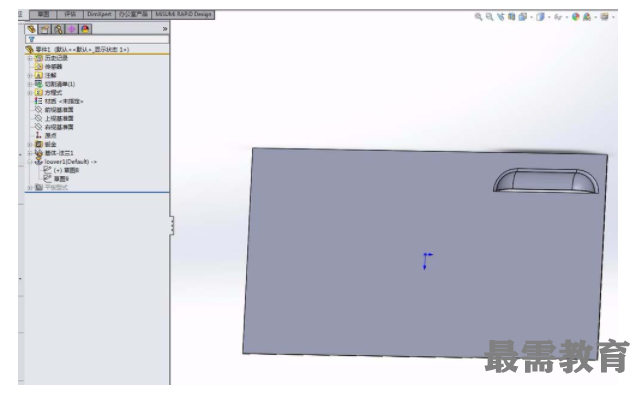Click the Previous View icon

click(x=501, y=17)
